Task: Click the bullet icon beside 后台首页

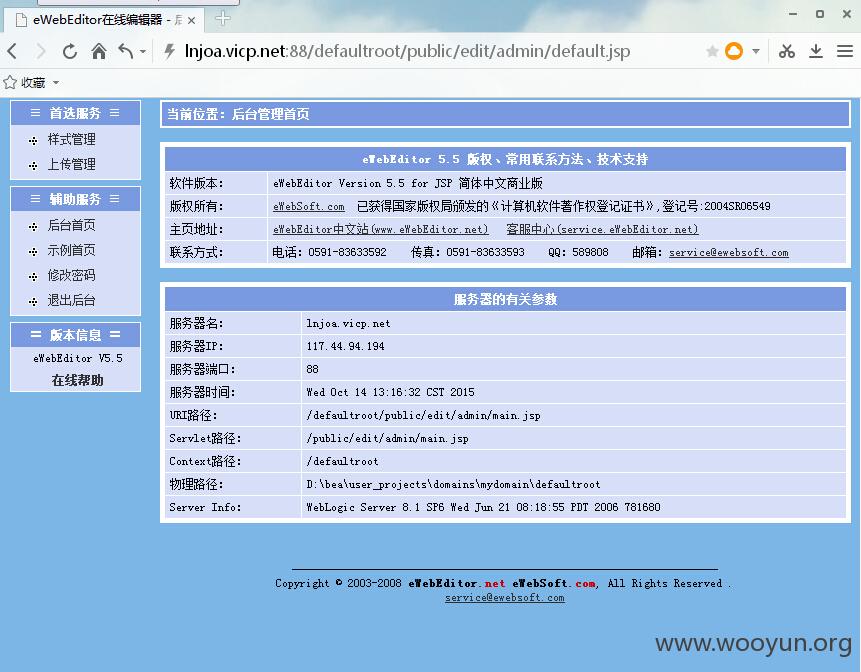Action: pos(33,226)
